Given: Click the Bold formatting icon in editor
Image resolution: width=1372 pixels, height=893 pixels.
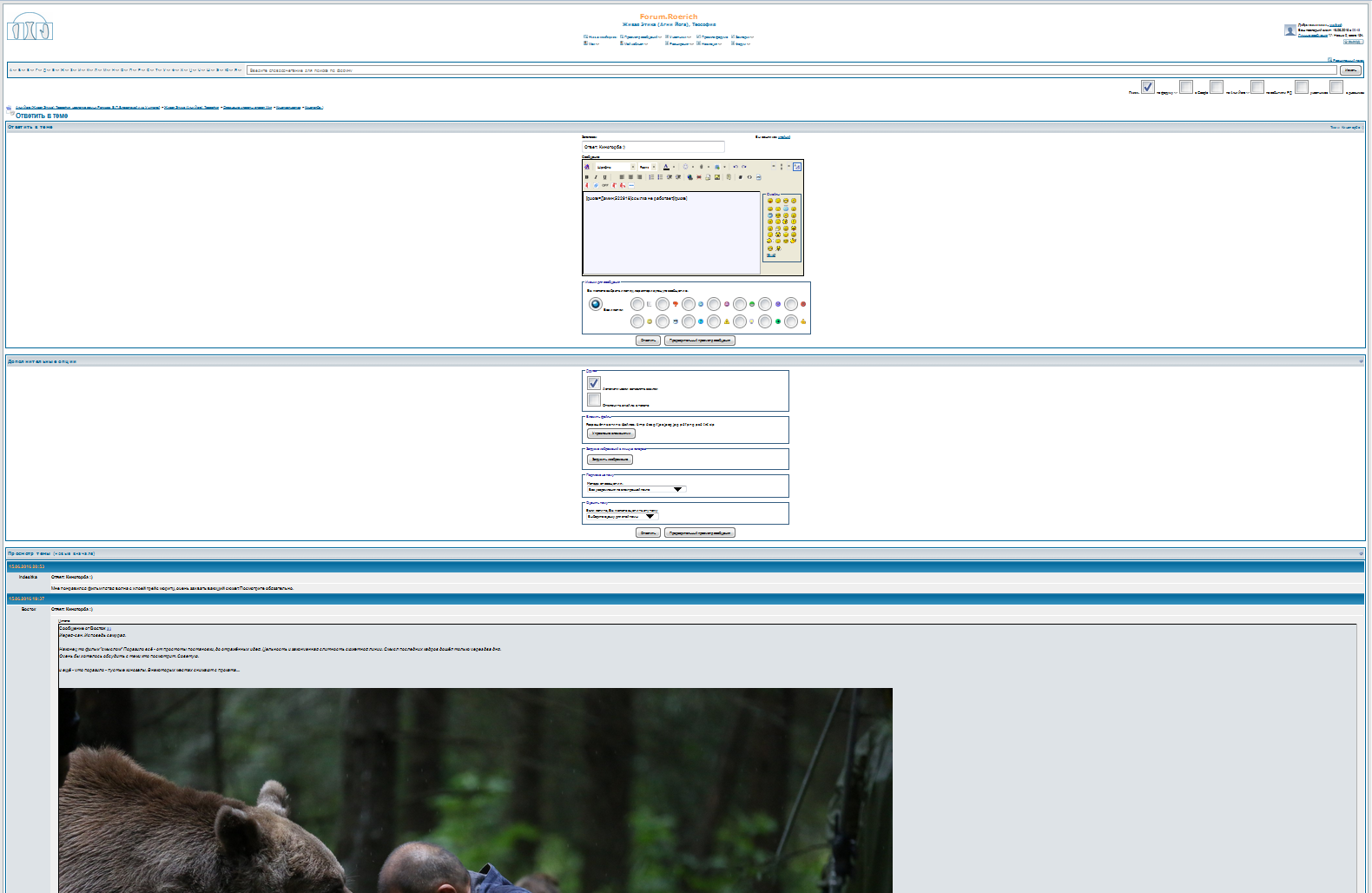Looking at the screenshot, I should pos(587,177).
